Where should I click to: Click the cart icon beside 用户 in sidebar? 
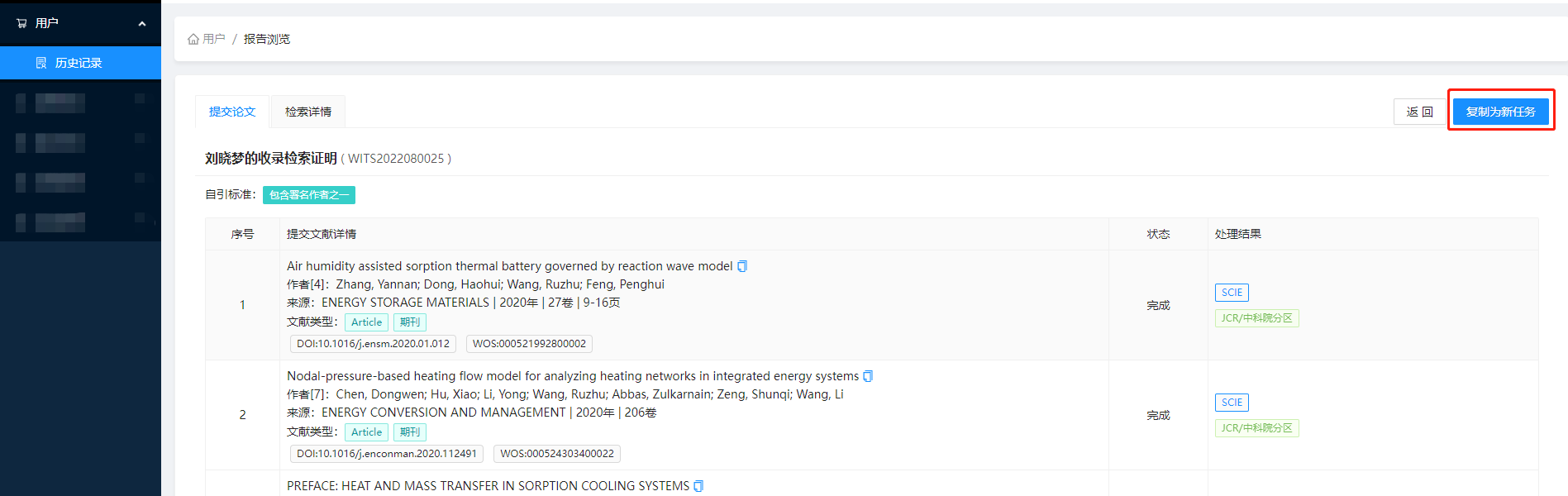pos(21,23)
